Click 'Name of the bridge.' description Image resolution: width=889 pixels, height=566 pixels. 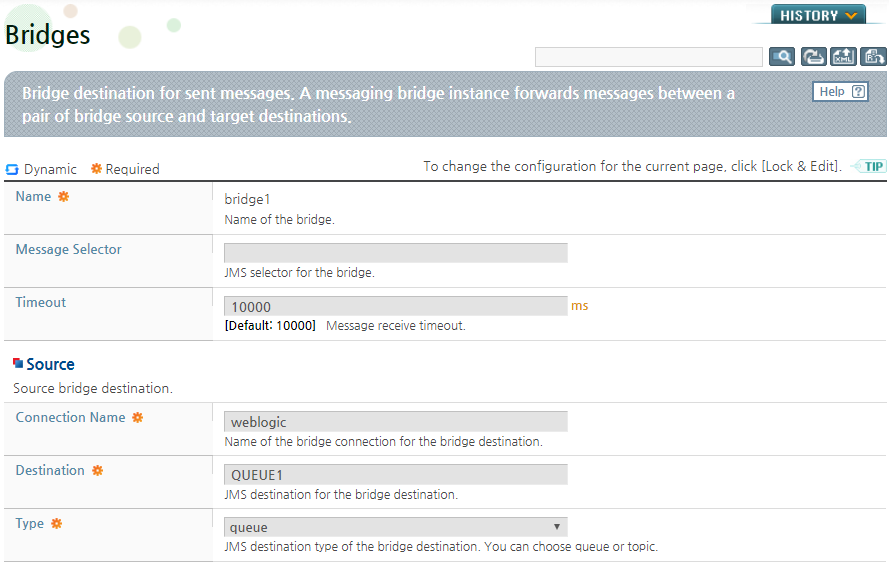click(x=280, y=219)
